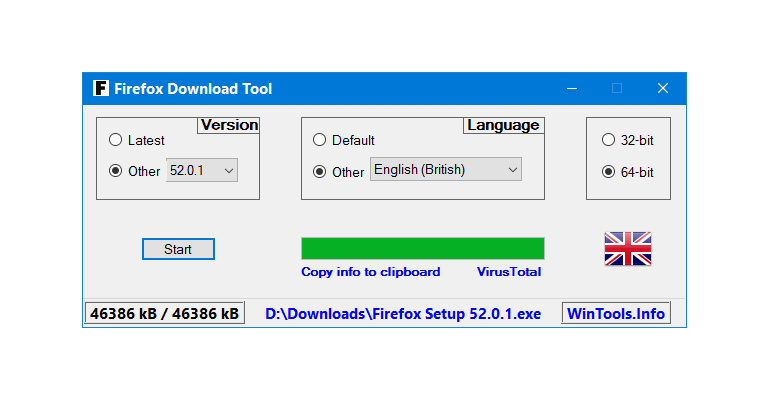
Task: Select the 64-bit option
Action: click(608, 172)
